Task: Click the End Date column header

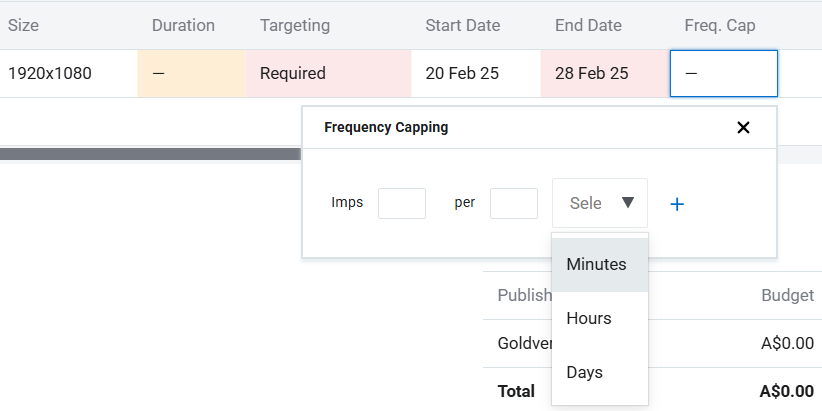Action: click(591, 26)
